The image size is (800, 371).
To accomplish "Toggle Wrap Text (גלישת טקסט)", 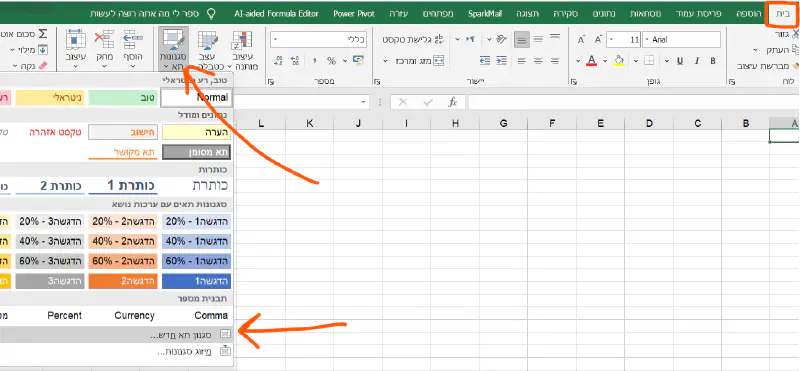I will click(x=414, y=39).
